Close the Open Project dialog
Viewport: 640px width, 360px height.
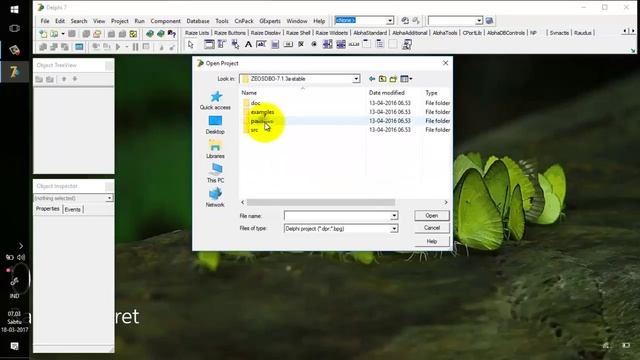445,63
